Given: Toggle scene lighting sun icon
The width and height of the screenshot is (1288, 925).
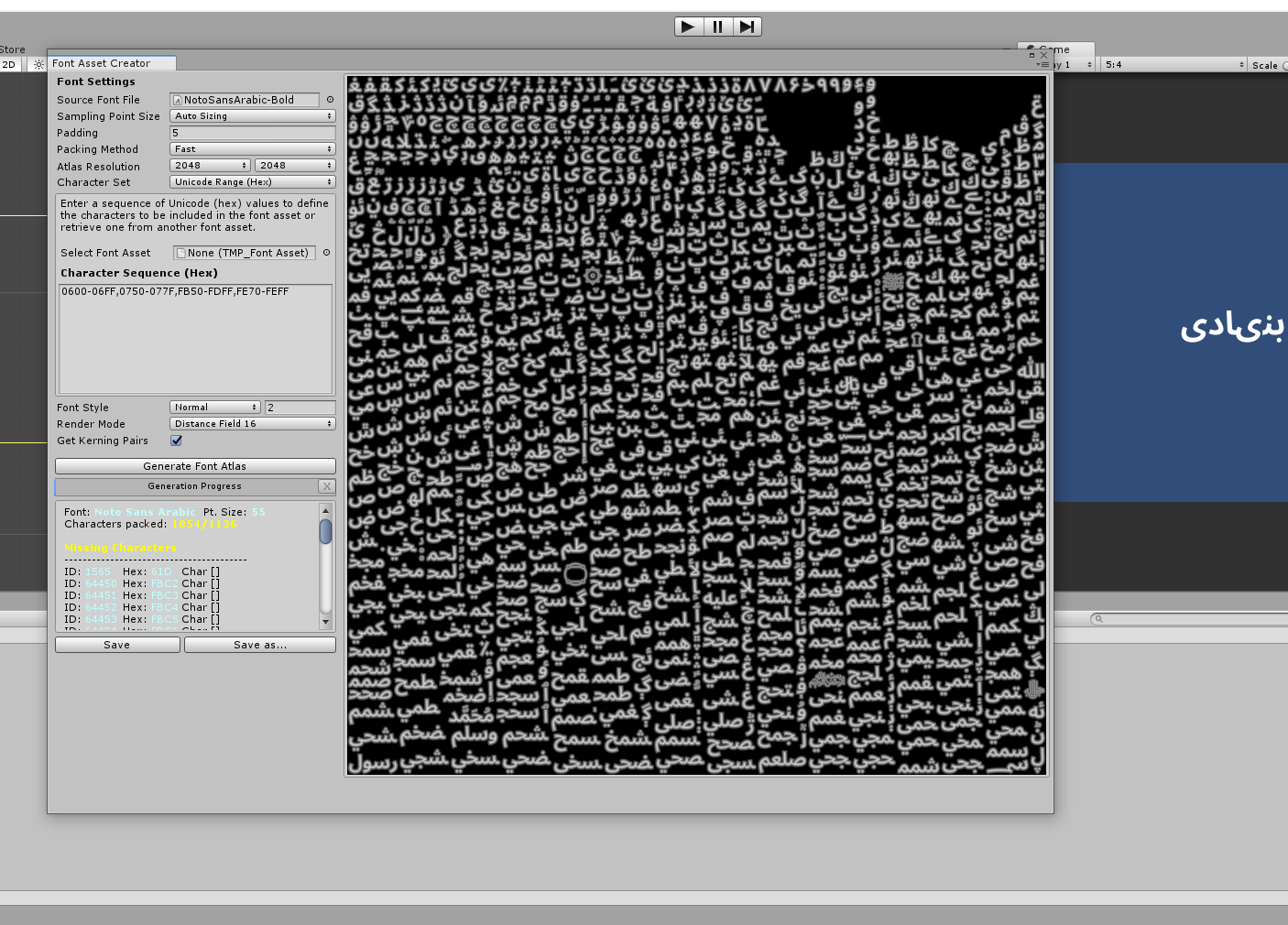Looking at the screenshot, I should pyautogui.click(x=38, y=65).
